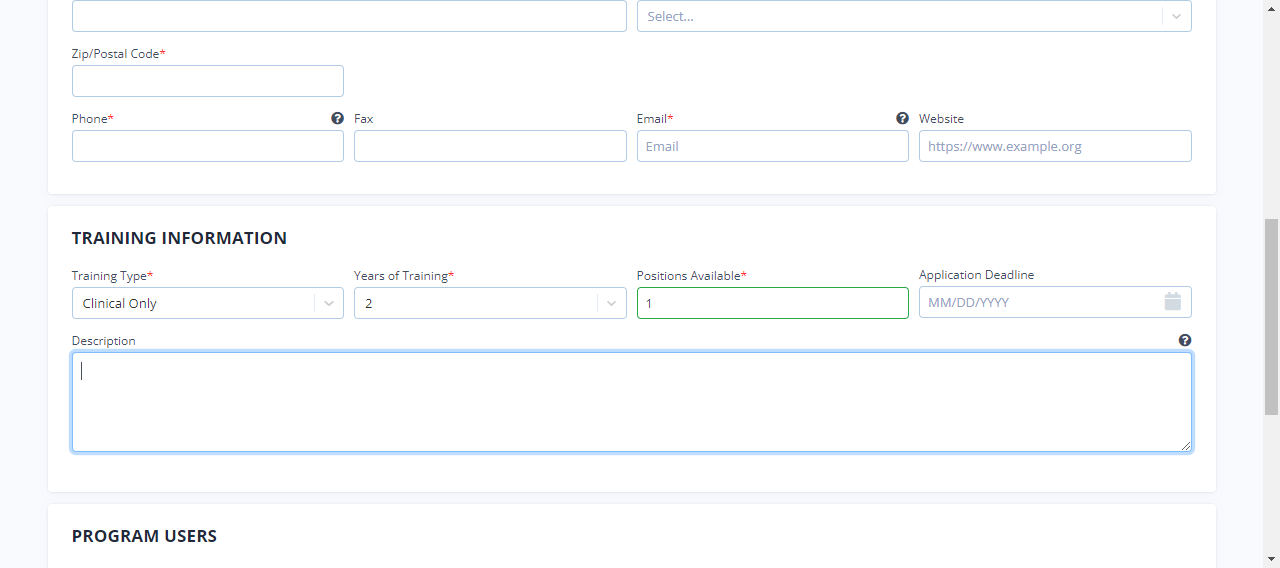Click the "Clinical Only" selected value
Viewport: 1280px width, 568px height.
click(x=120, y=303)
